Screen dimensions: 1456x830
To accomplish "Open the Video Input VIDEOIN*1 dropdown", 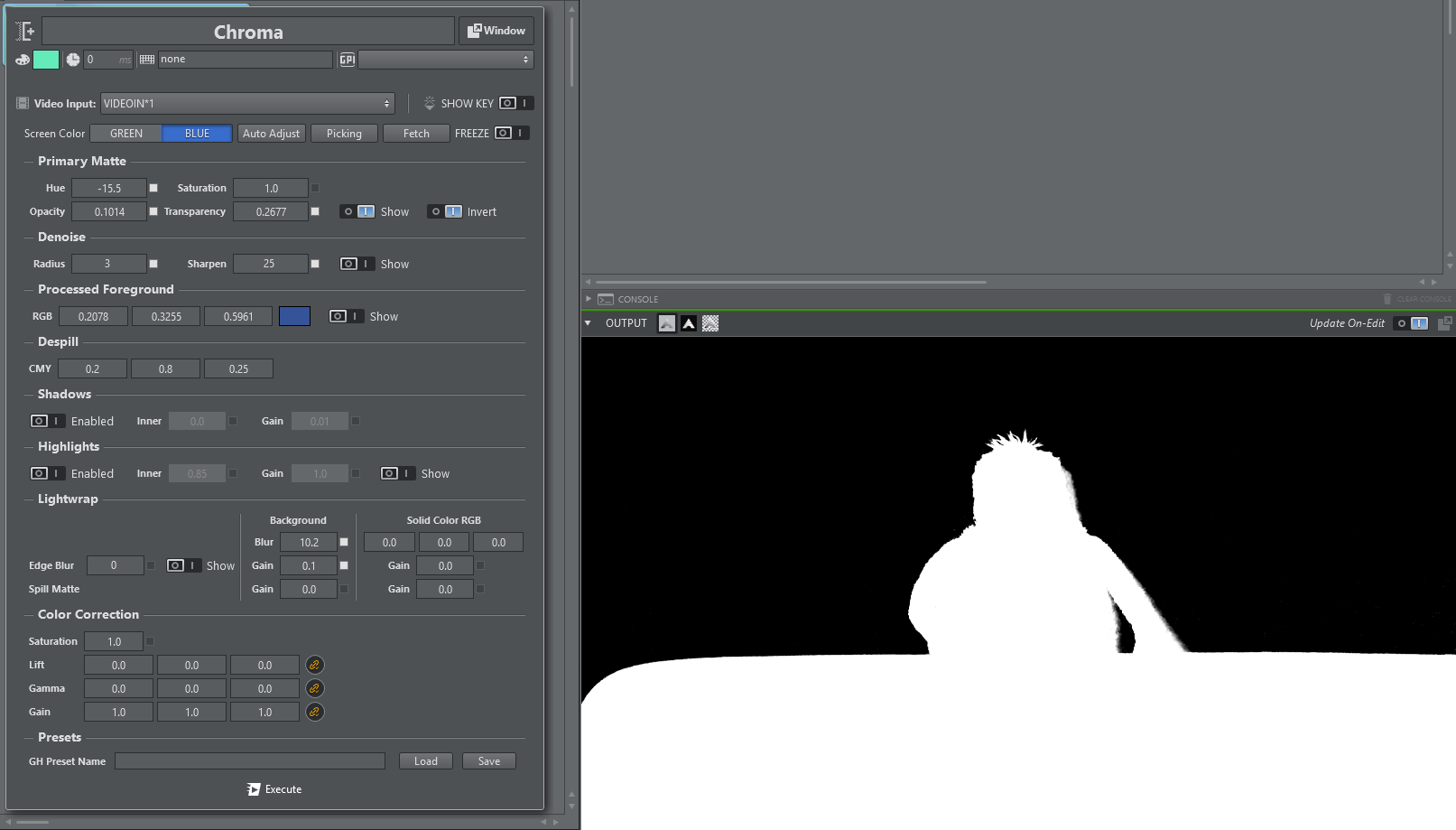I will [248, 104].
